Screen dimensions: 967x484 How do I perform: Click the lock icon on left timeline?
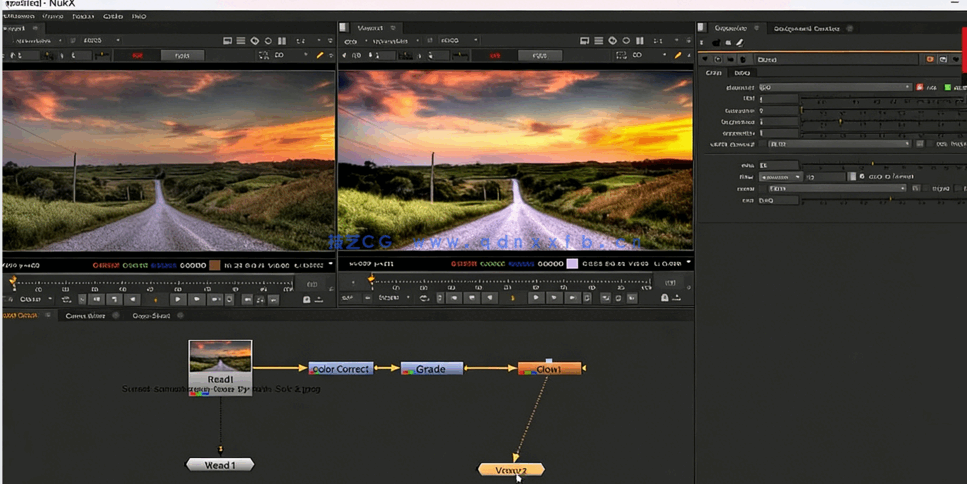307,299
